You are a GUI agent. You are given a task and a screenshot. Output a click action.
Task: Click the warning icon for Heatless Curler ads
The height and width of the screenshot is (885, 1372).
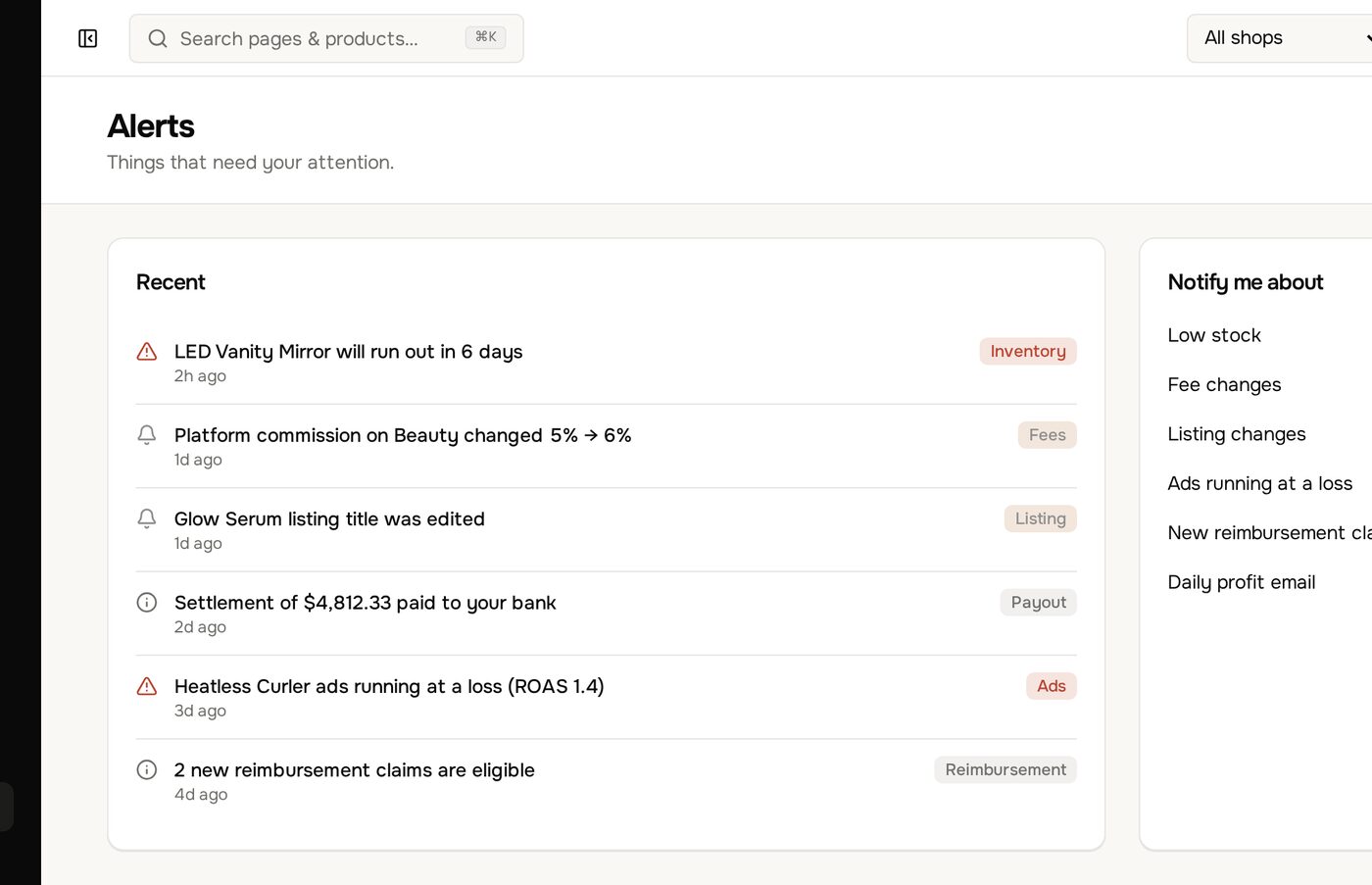[147, 686]
